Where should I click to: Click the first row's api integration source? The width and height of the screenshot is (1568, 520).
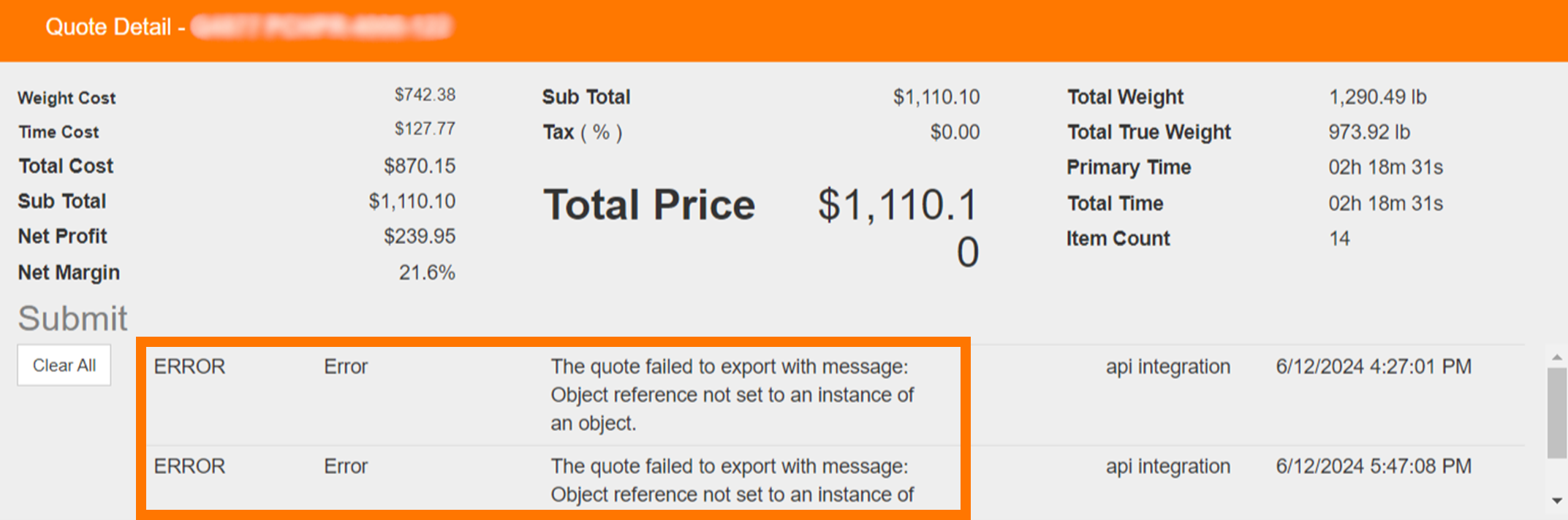[1167, 367]
